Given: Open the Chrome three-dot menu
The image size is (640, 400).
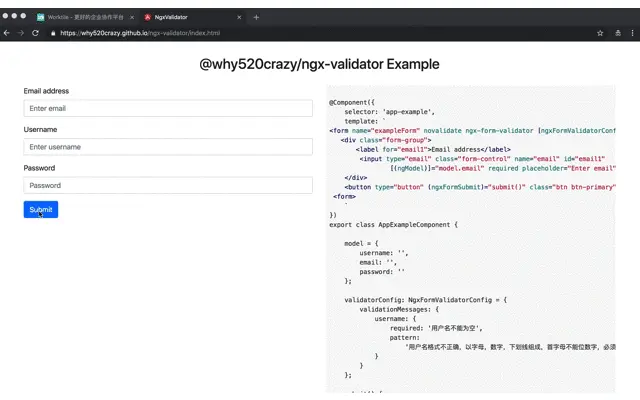Looking at the screenshot, I should pos(632,33).
